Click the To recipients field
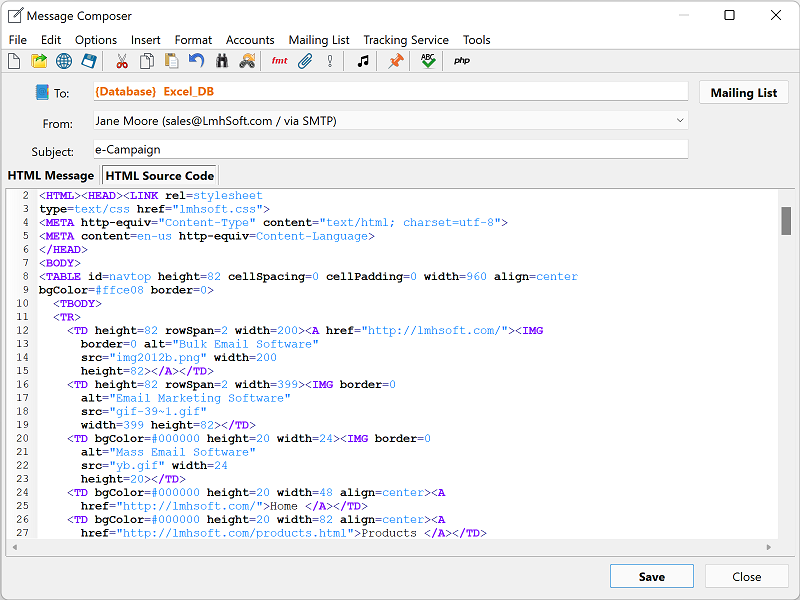This screenshot has width=800, height=600. (391, 92)
